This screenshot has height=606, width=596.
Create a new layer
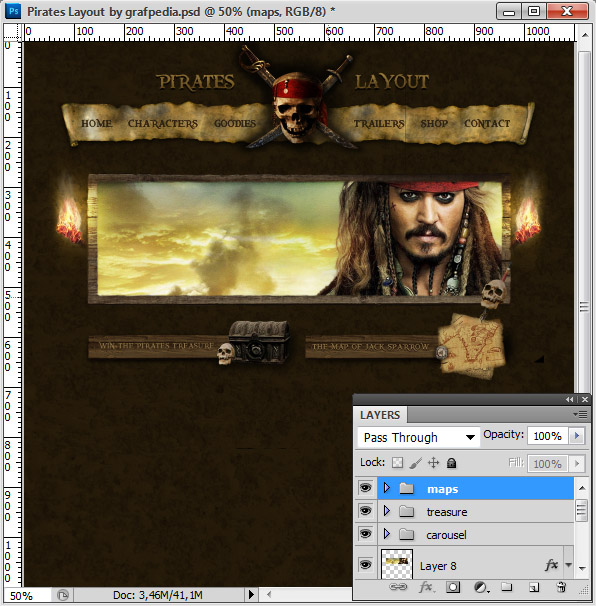click(x=534, y=588)
